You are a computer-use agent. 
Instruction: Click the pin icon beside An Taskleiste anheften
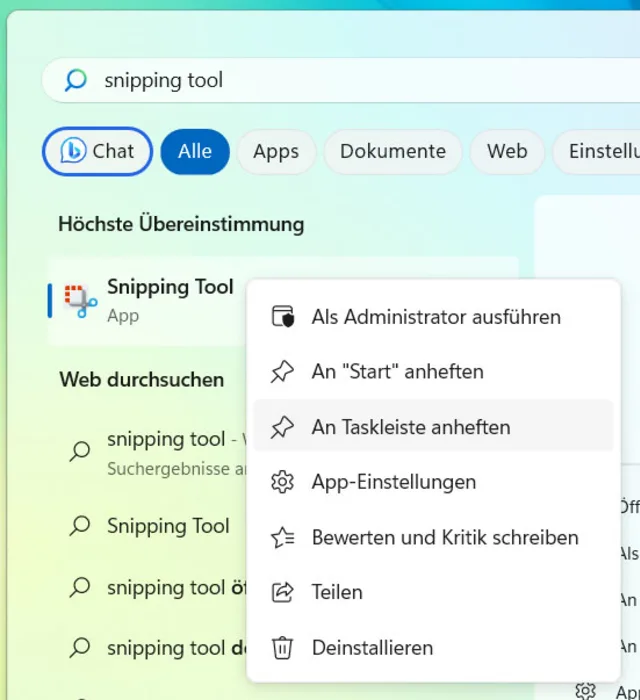pos(283,427)
